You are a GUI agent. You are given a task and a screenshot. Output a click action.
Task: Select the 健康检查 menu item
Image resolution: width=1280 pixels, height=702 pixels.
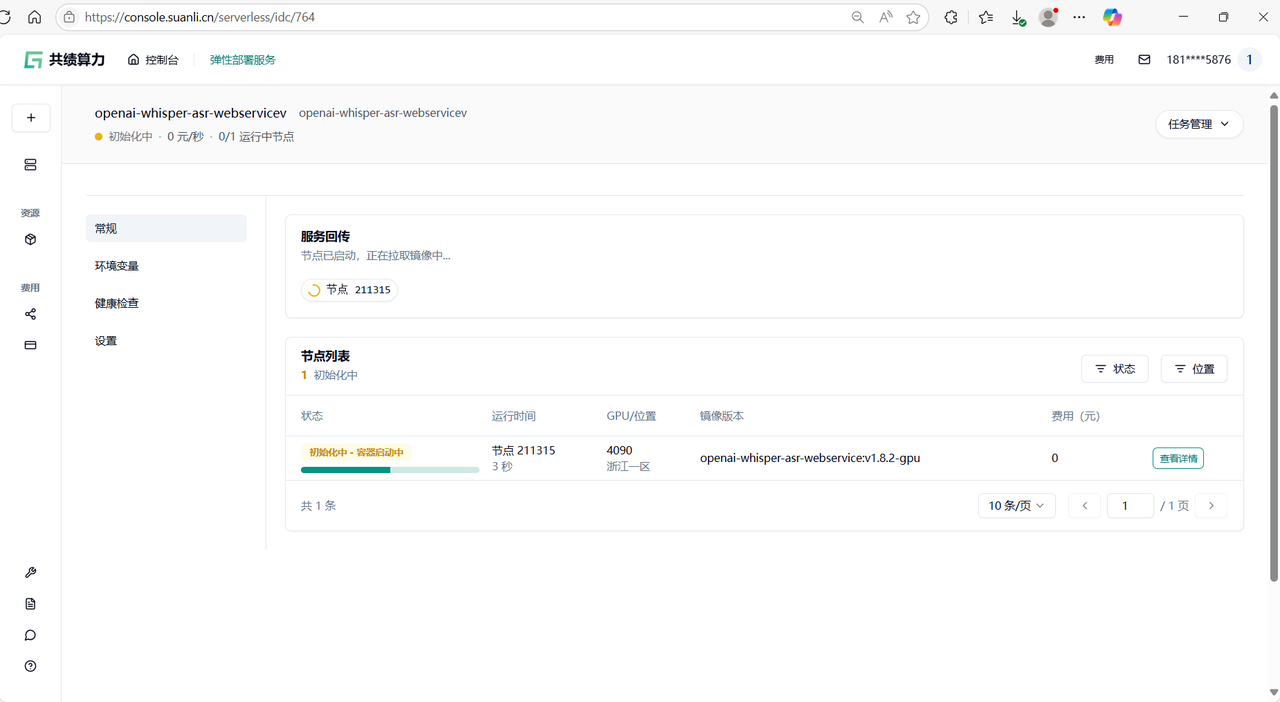pos(117,303)
